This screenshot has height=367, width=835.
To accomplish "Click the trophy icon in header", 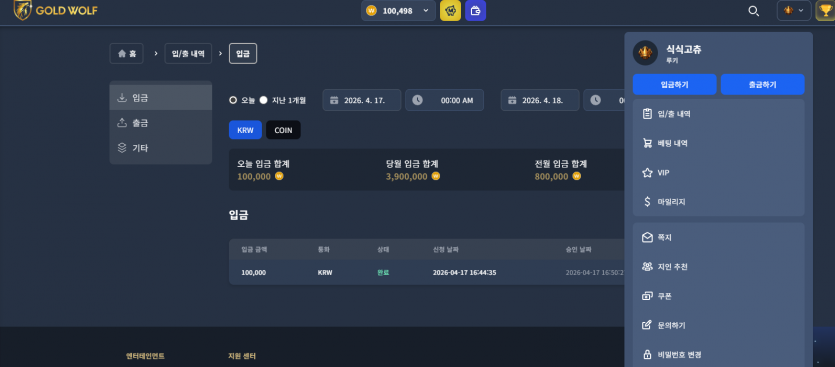I will [x=825, y=11].
